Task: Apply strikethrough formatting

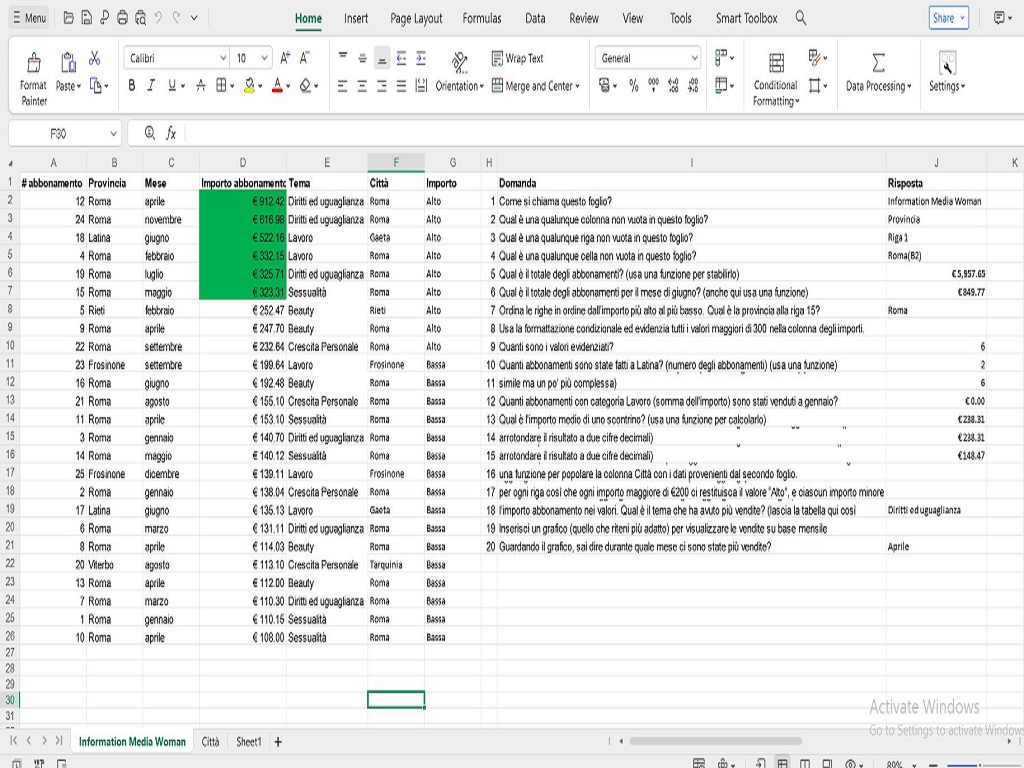Action: tap(200, 86)
